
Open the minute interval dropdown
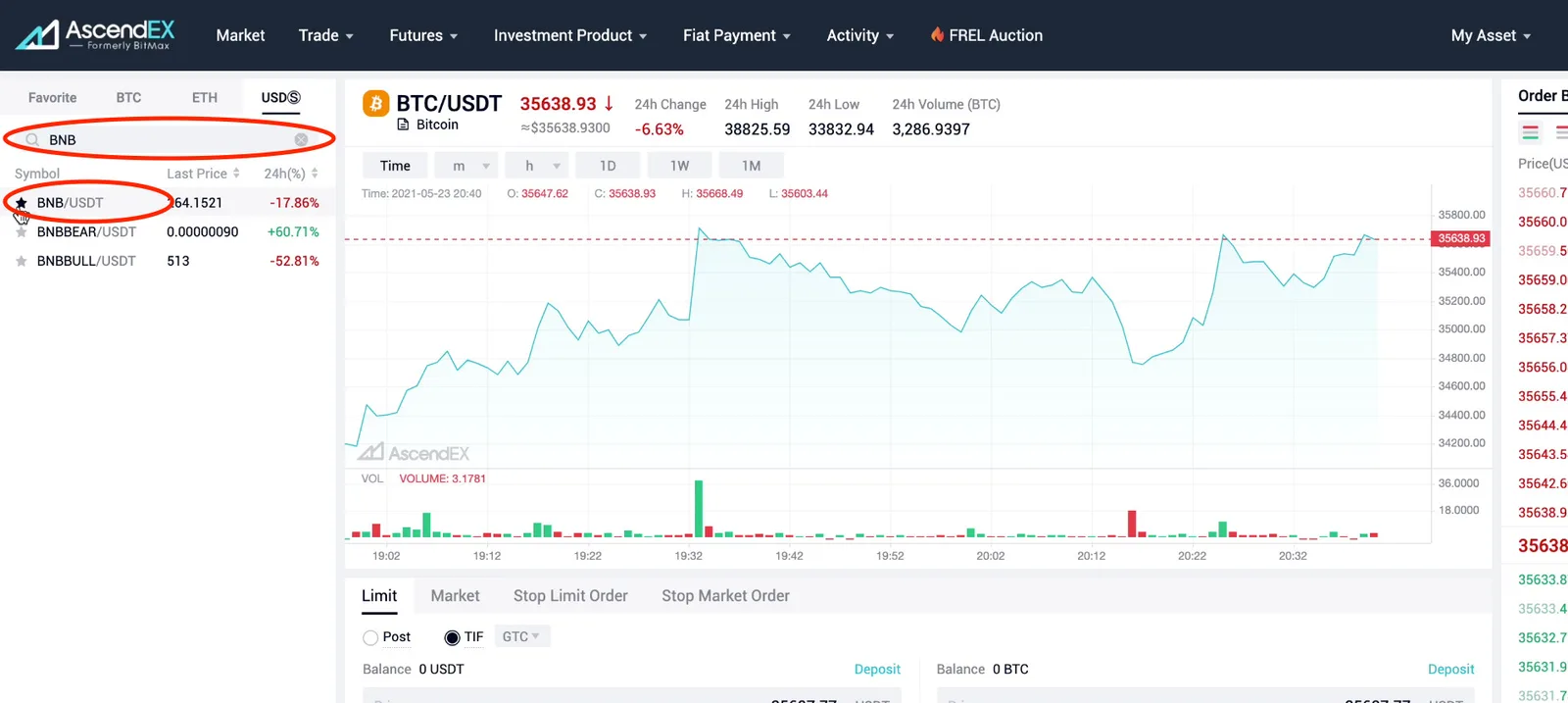coord(466,166)
